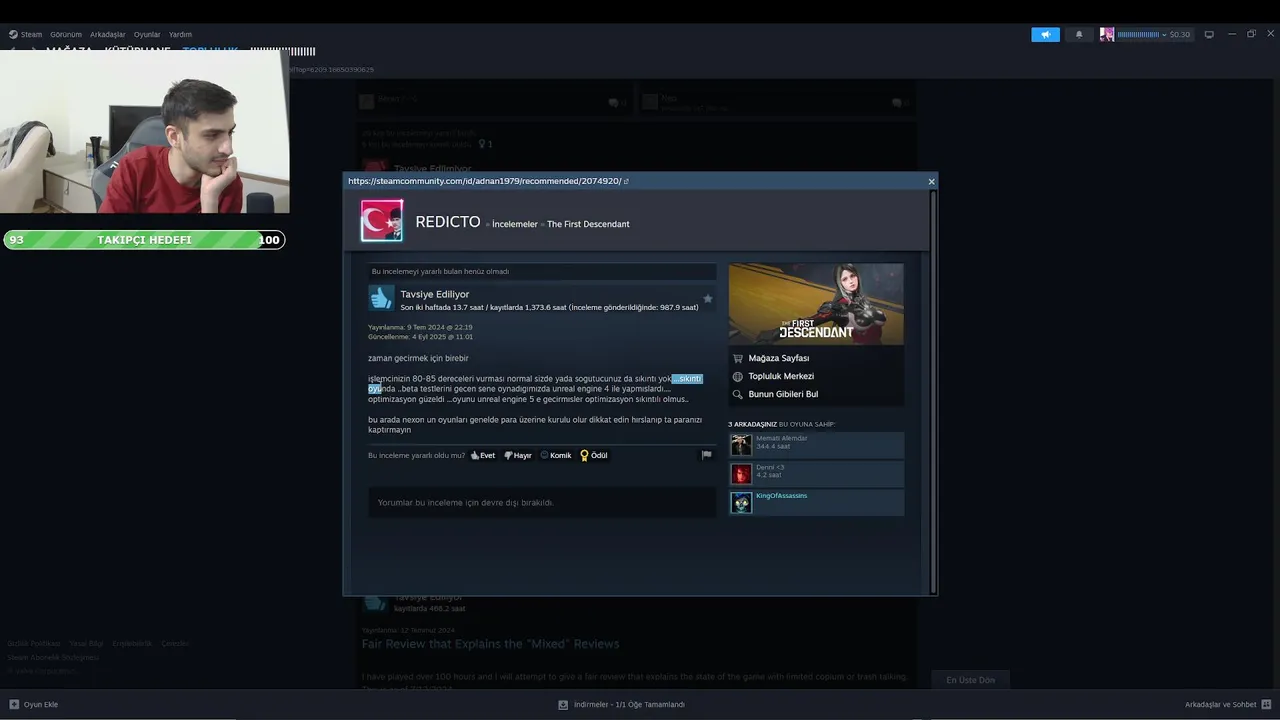Screen dimensions: 1280x720
Task: Click the star icon in review header
Action: (708, 298)
